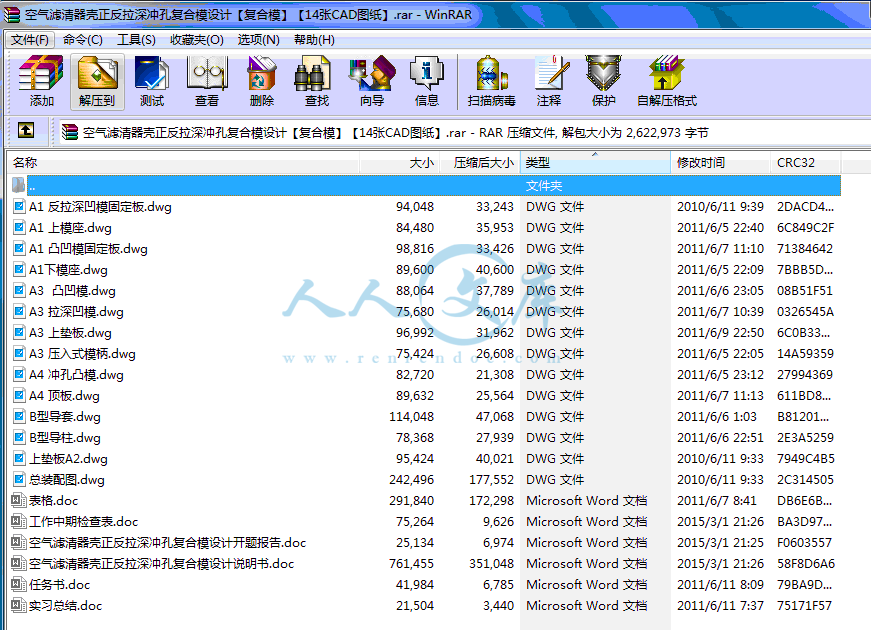Click DWG icon beside B型导套.dwg
871x630 pixels.
click(x=19, y=416)
